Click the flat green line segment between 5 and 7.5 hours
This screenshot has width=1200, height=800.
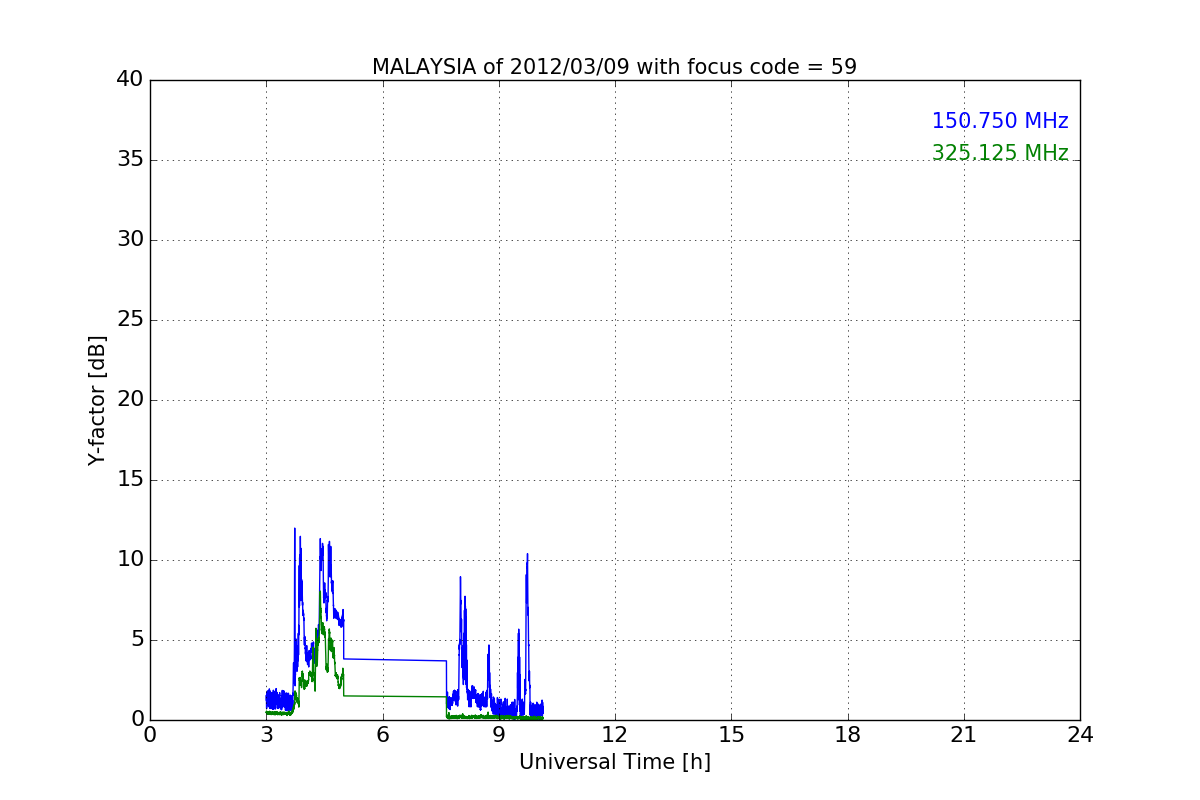395,696
